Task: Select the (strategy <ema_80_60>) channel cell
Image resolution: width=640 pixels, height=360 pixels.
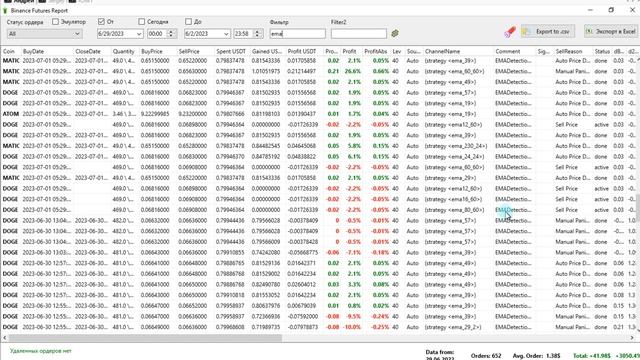Action: coord(454,210)
